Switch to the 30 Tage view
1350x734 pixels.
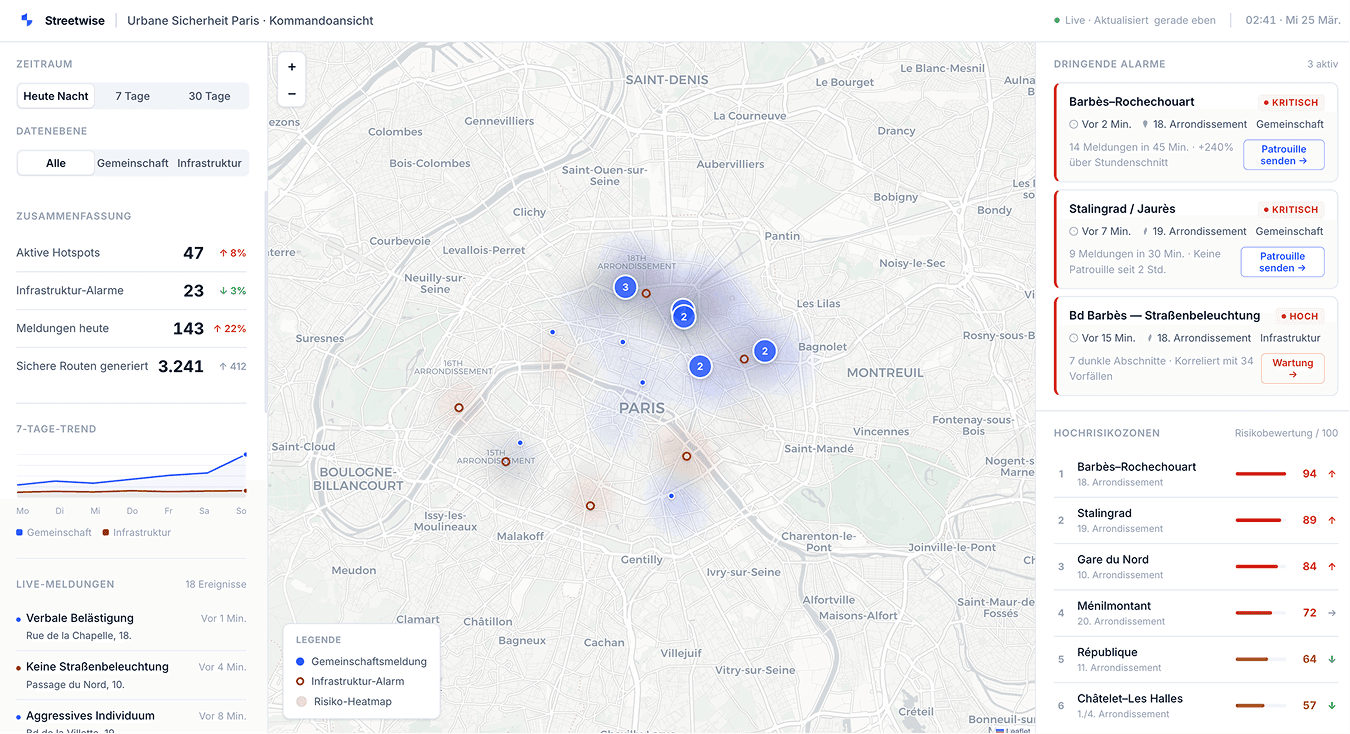point(208,96)
